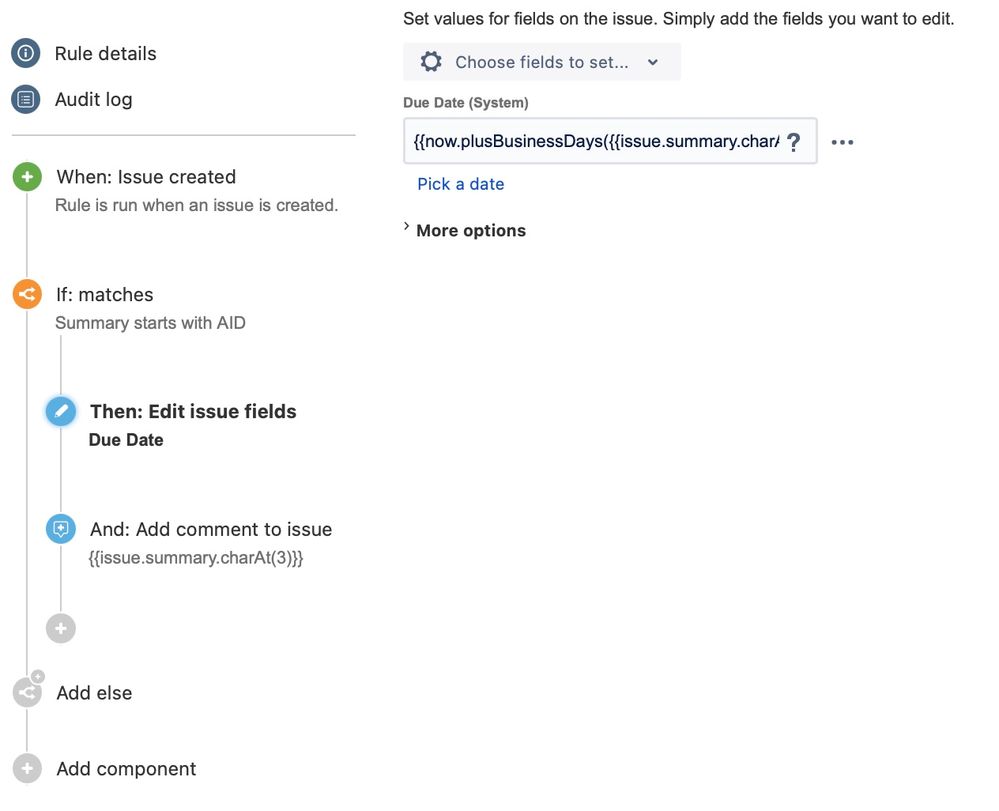Viewport: 999px width, 811px height.
Task: Click the Pick a date link
Action: [x=461, y=184]
